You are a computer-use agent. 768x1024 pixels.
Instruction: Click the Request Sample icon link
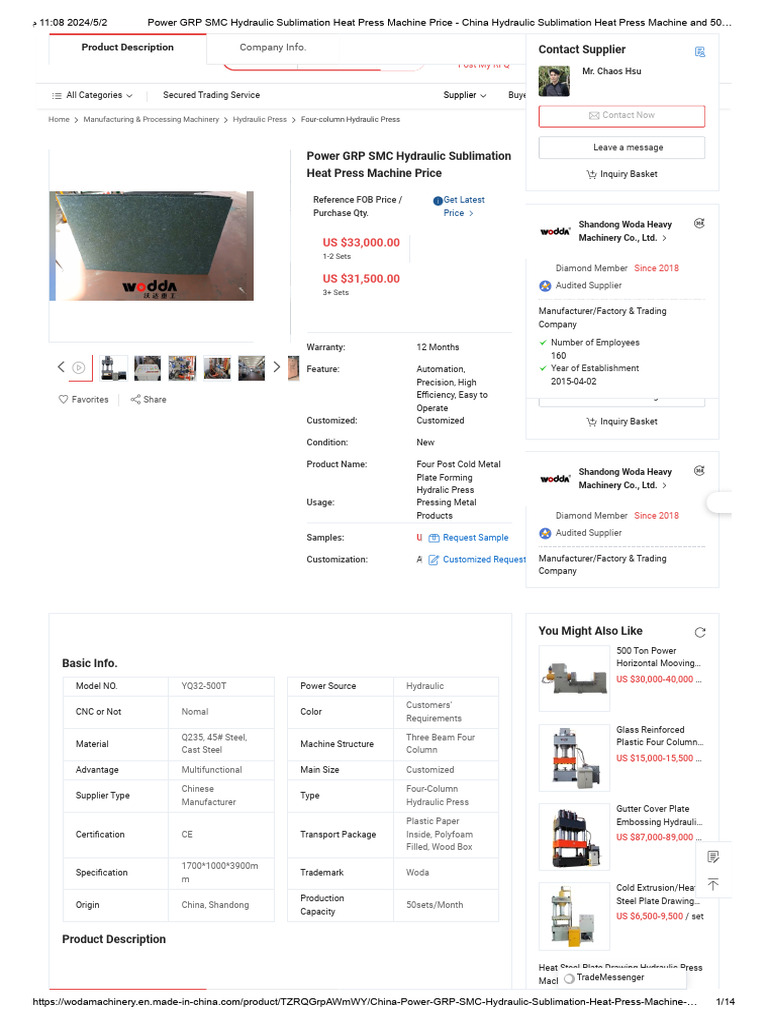434,538
